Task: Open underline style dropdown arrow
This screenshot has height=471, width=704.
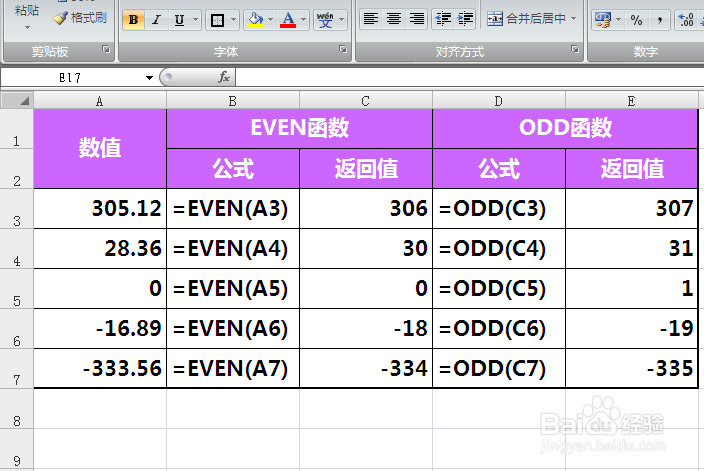Action: [195, 20]
